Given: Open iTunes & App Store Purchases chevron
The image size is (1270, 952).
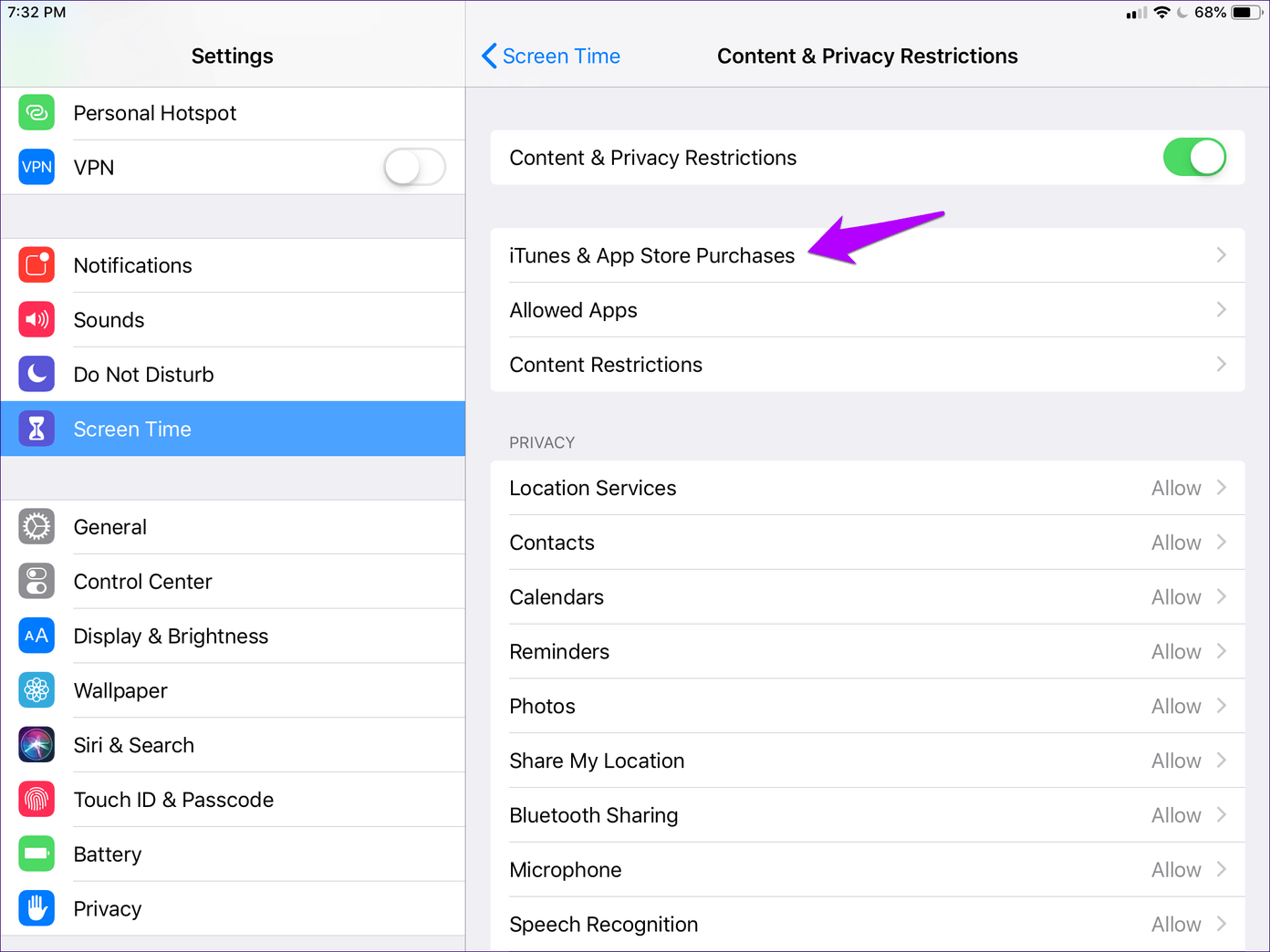Looking at the screenshot, I should tap(1221, 255).
